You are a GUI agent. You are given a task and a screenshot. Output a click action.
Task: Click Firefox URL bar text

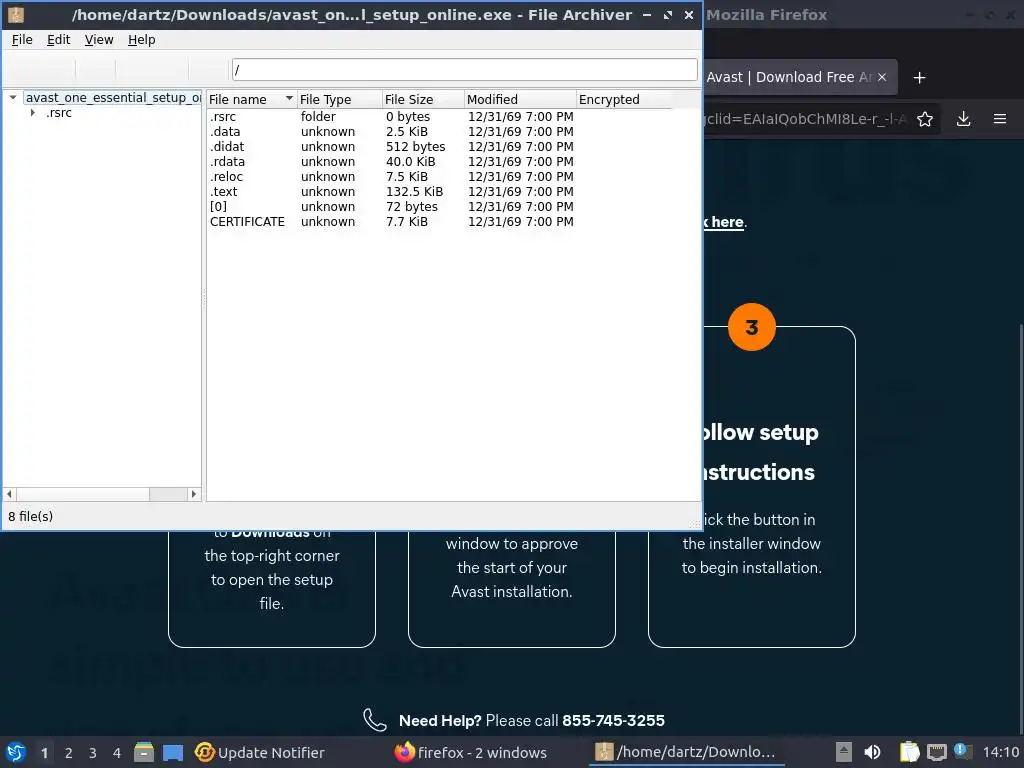[807, 119]
